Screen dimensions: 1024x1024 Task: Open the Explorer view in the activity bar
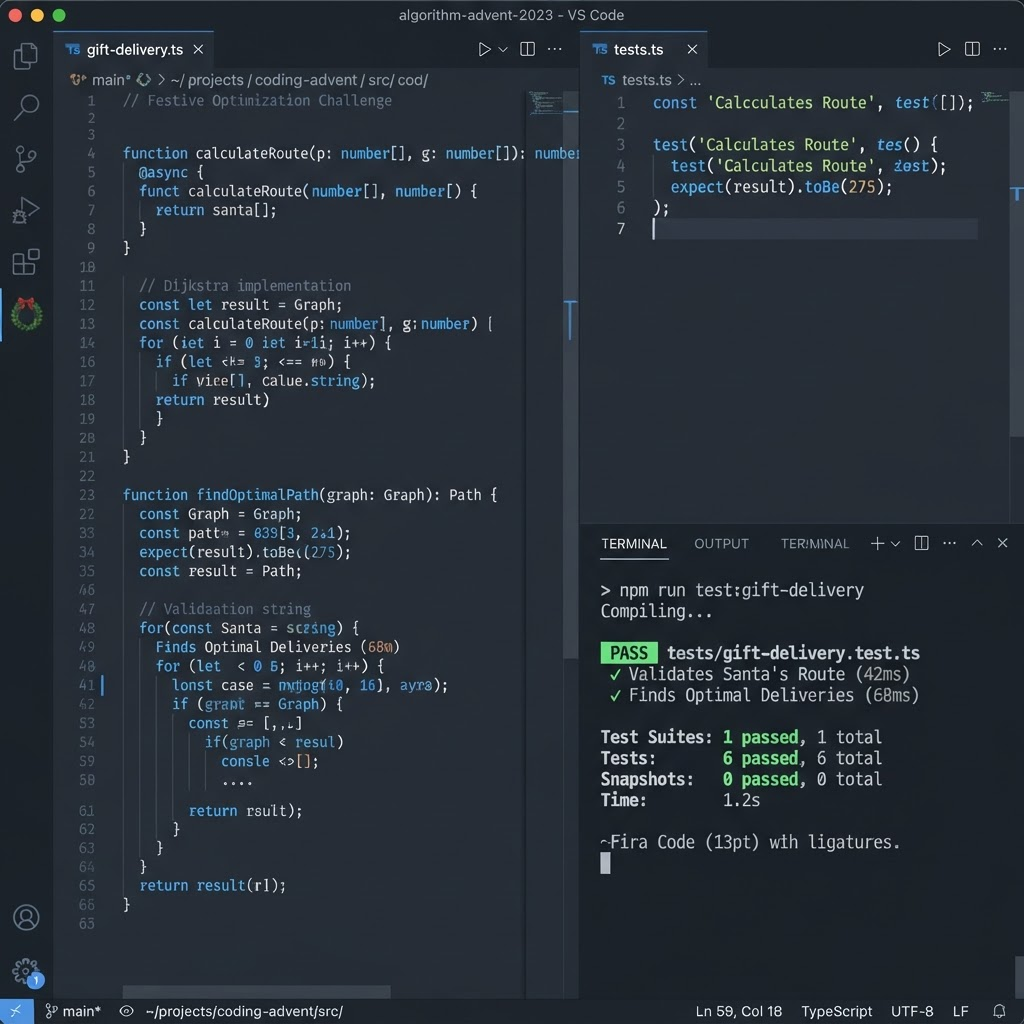[x=25, y=56]
